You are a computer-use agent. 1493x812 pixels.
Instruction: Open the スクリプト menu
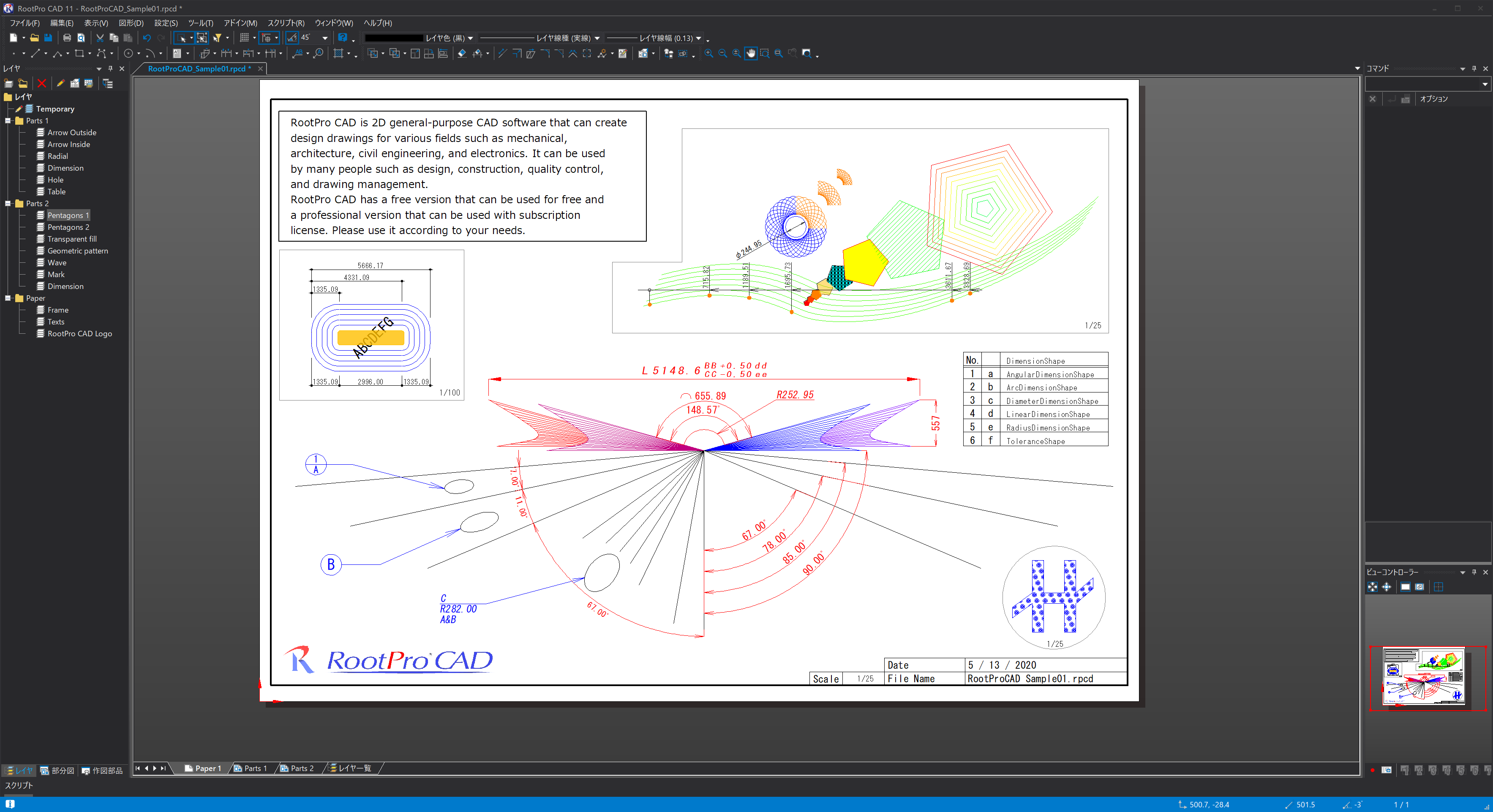(x=286, y=23)
